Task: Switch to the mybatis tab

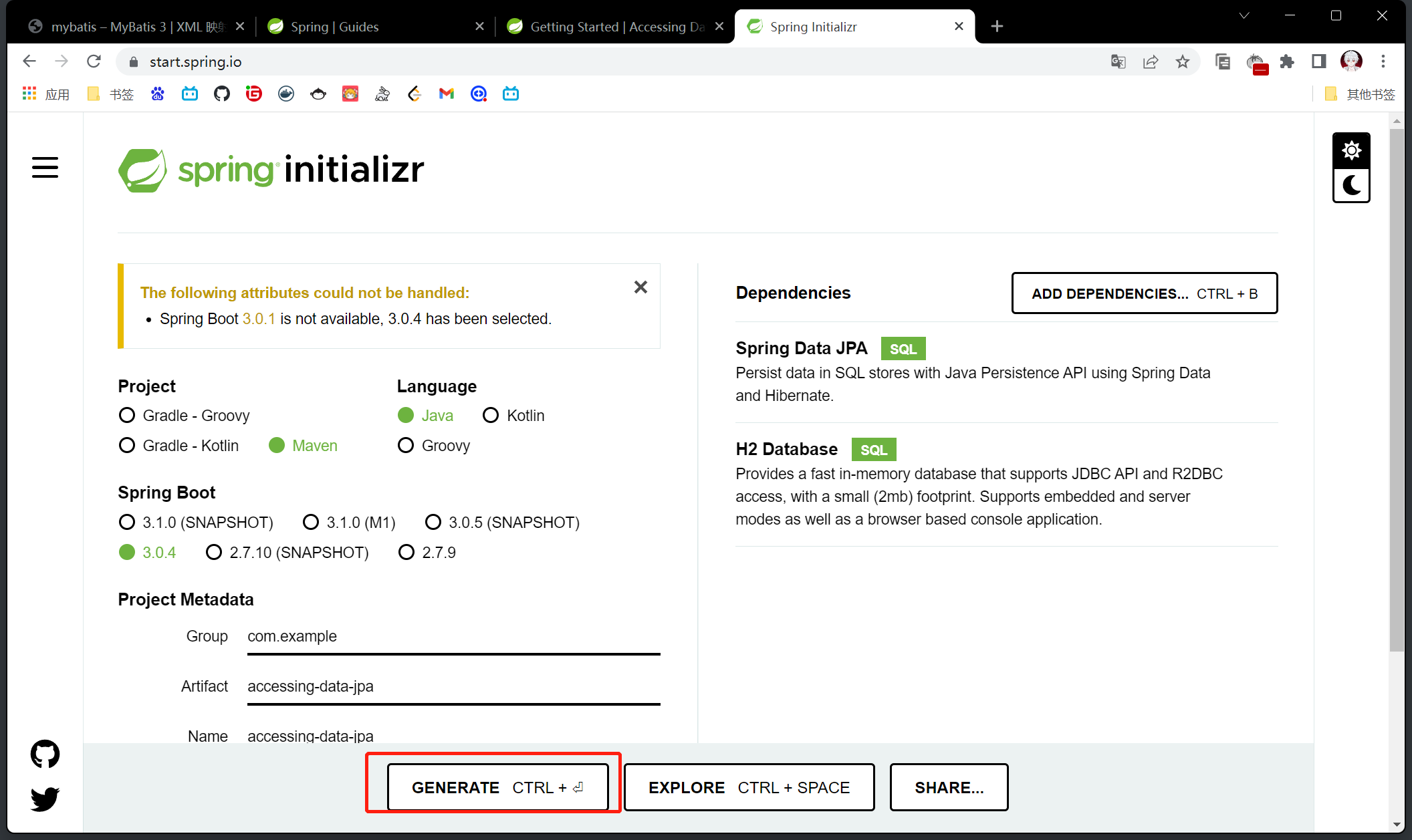Action: coord(127,27)
